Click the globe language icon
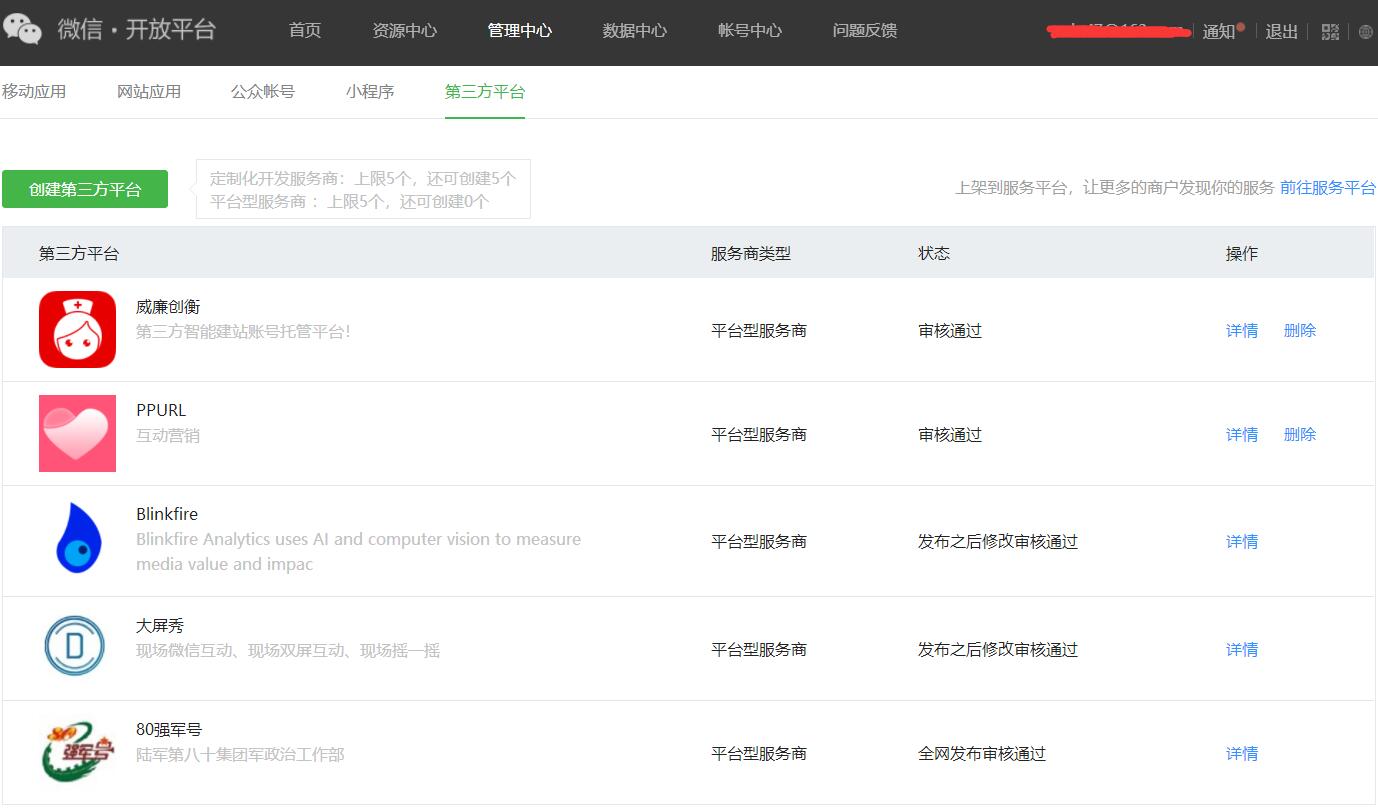Image resolution: width=1378 pixels, height=812 pixels. coord(1367,32)
